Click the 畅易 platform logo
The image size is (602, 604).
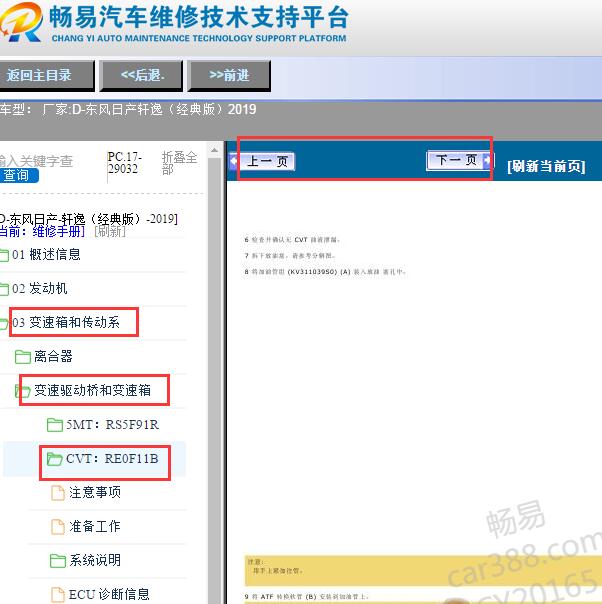[x=21, y=22]
